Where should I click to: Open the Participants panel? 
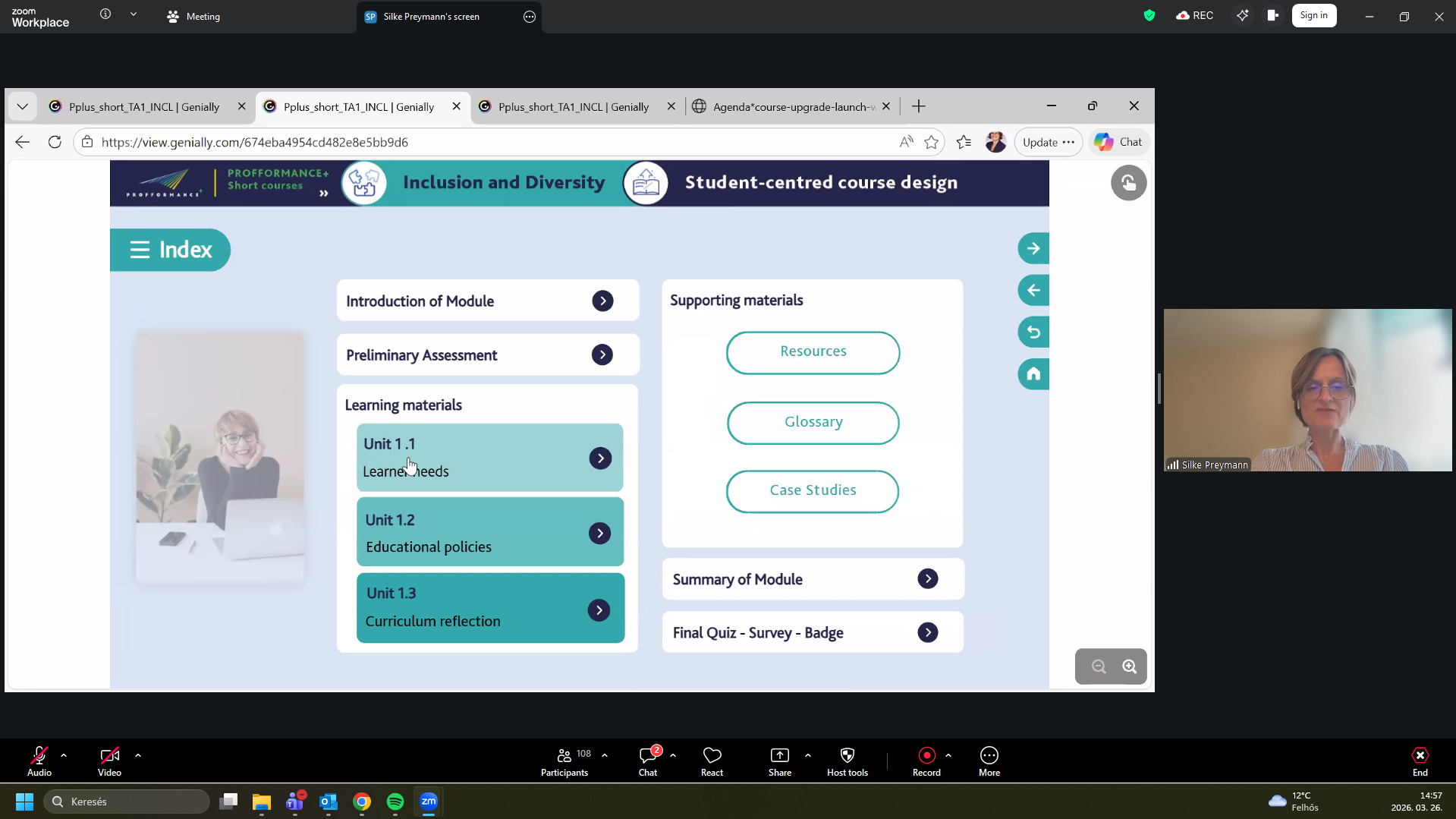point(564,755)
